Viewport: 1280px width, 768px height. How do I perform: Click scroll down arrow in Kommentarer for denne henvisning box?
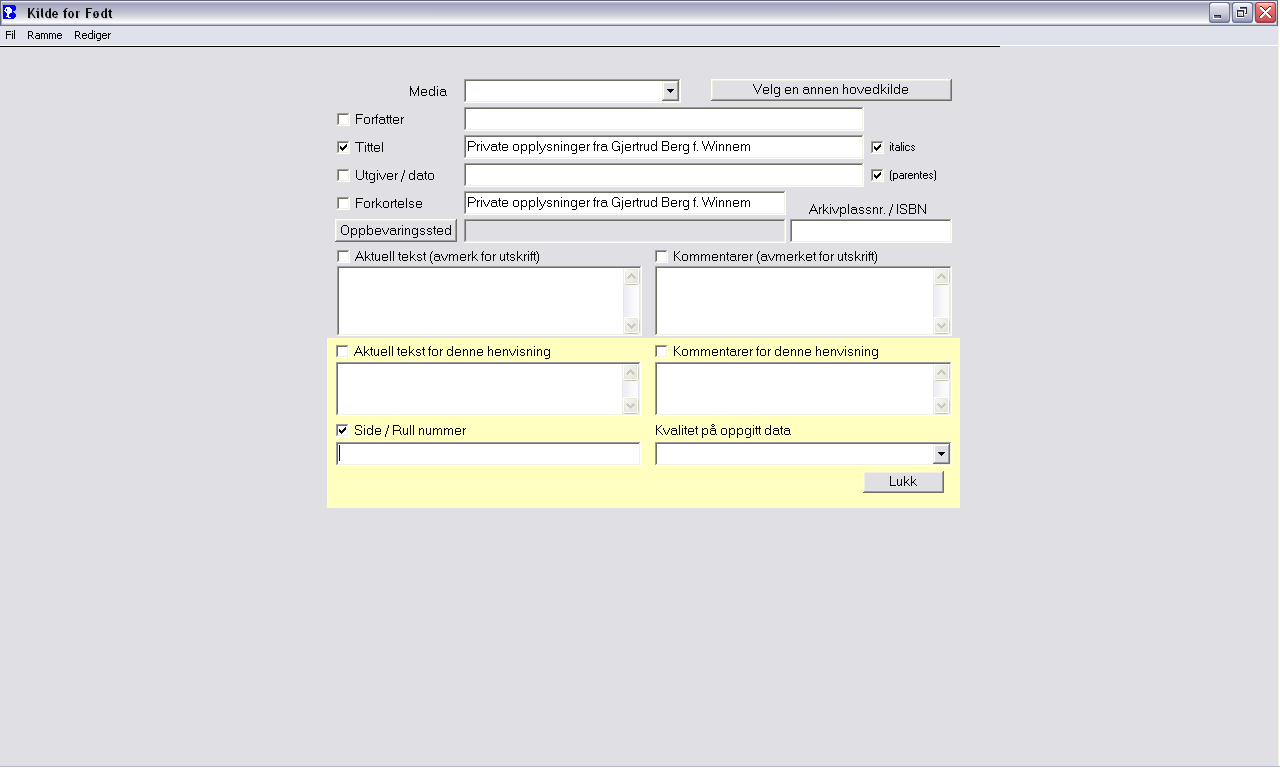(941, 405)
